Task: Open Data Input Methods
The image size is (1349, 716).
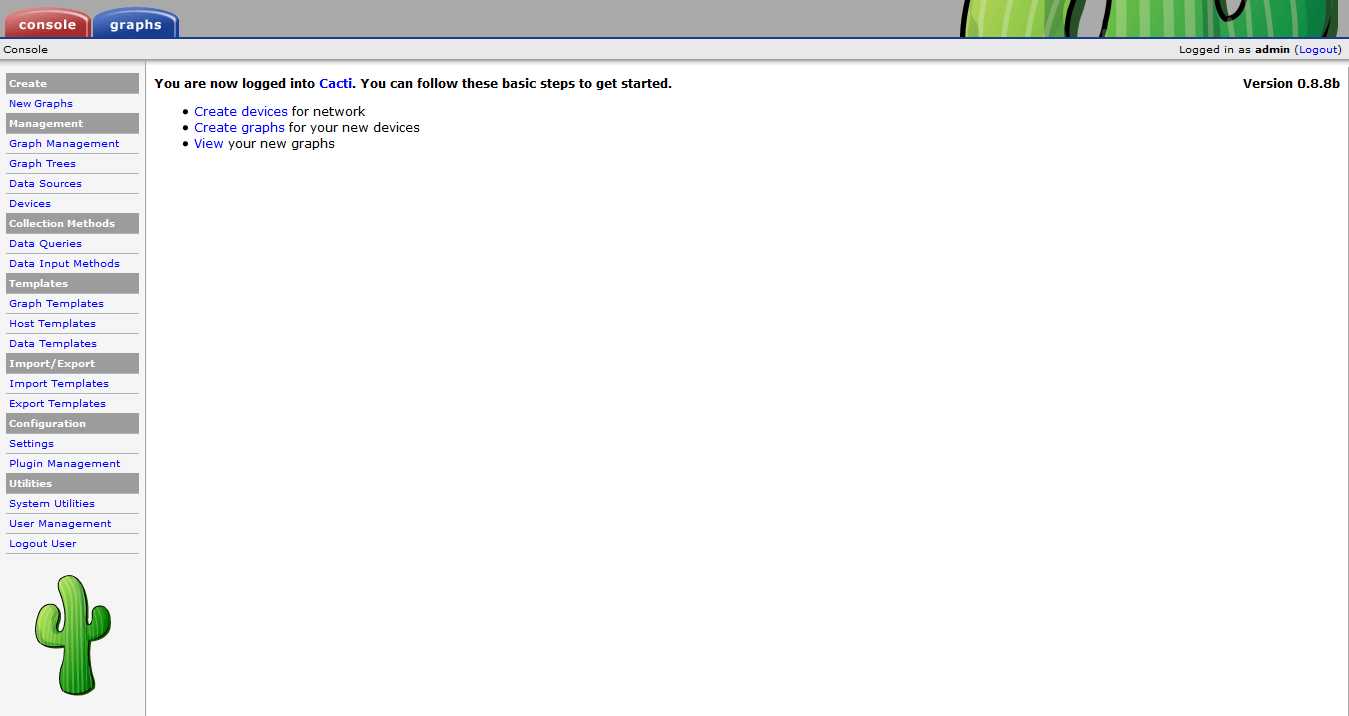Action: (x=64, y=264)
